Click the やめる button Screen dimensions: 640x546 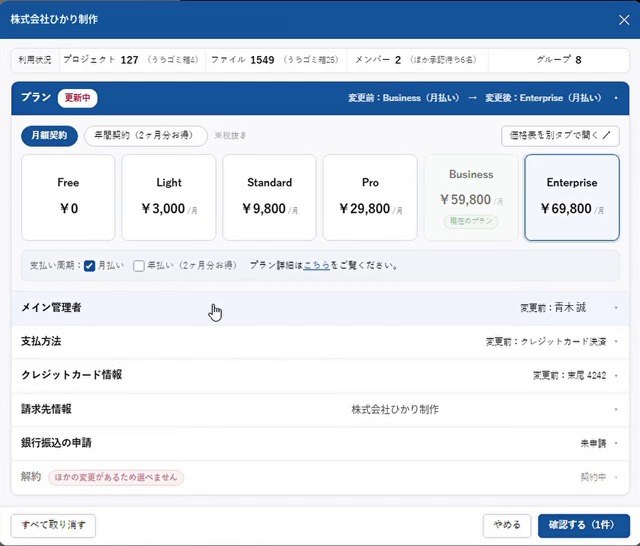click(x=507, y=526)
